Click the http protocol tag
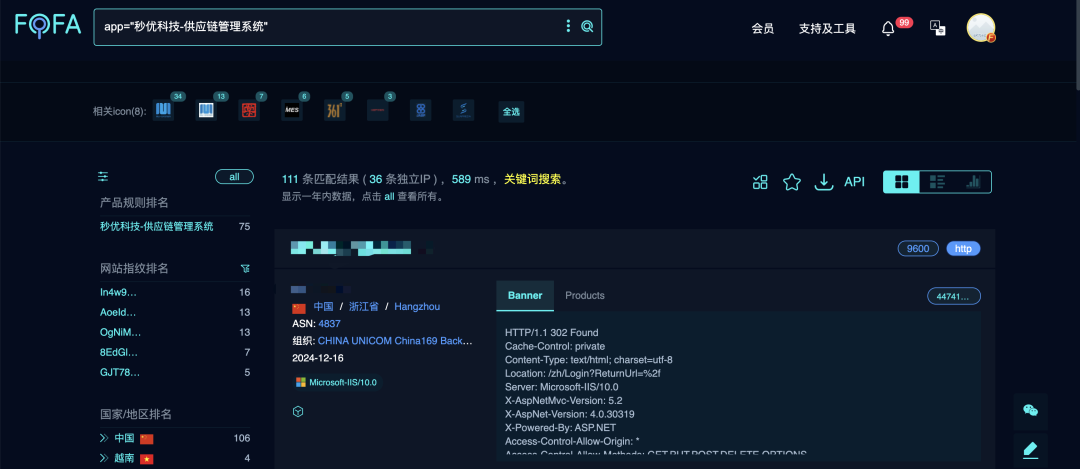 (963, 249)
